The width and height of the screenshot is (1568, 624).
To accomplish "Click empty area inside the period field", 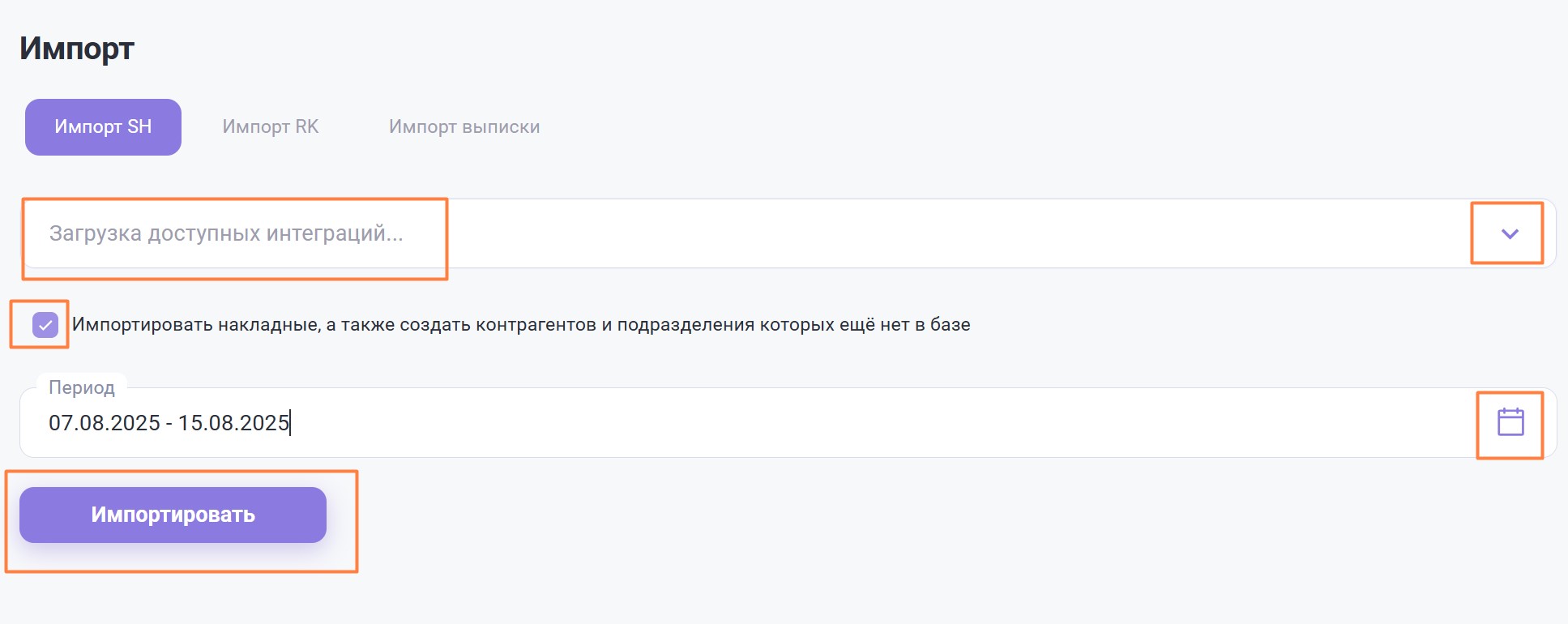I will click(891, 423).
